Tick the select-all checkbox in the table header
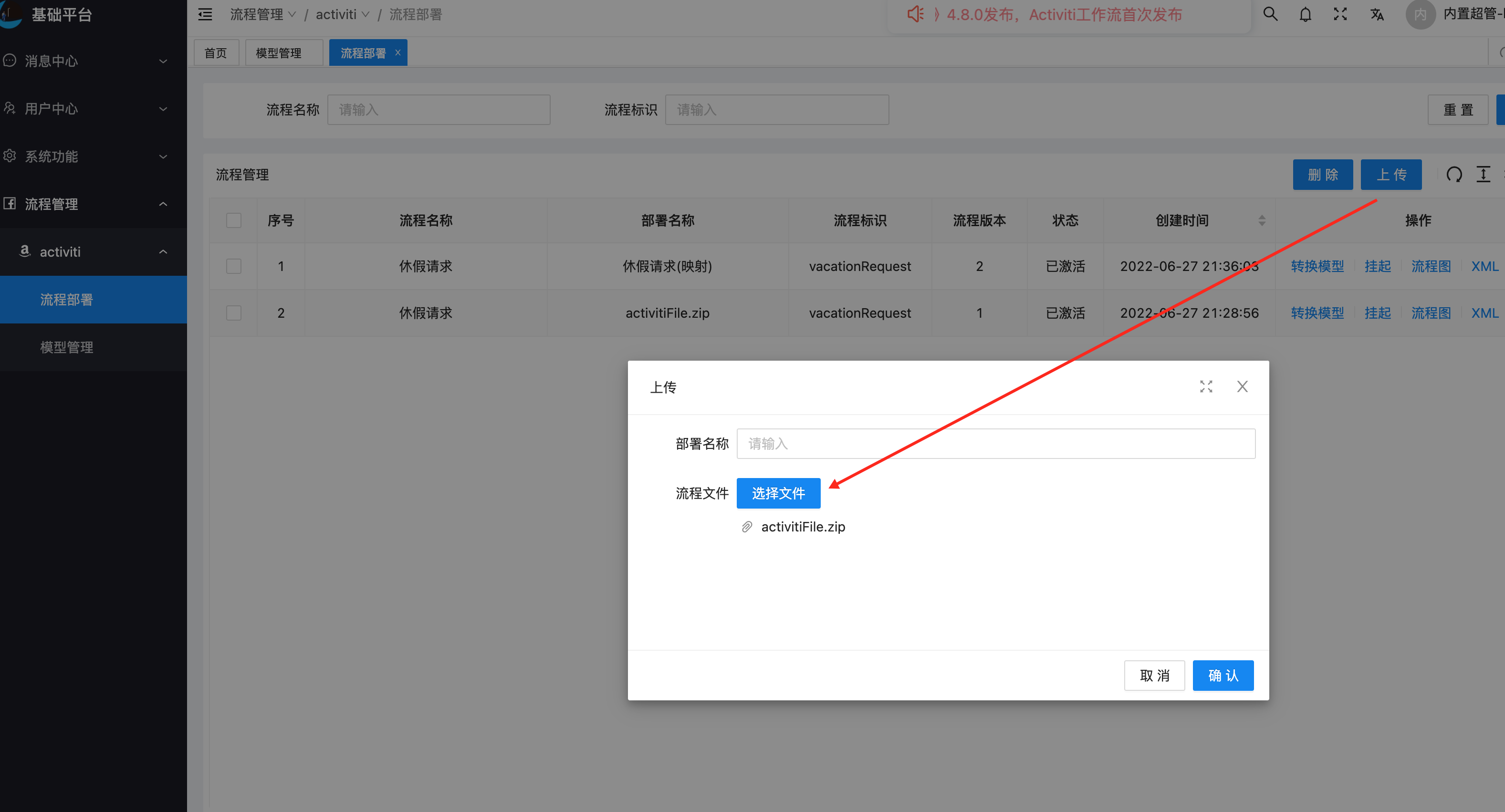 coord(234,220)
